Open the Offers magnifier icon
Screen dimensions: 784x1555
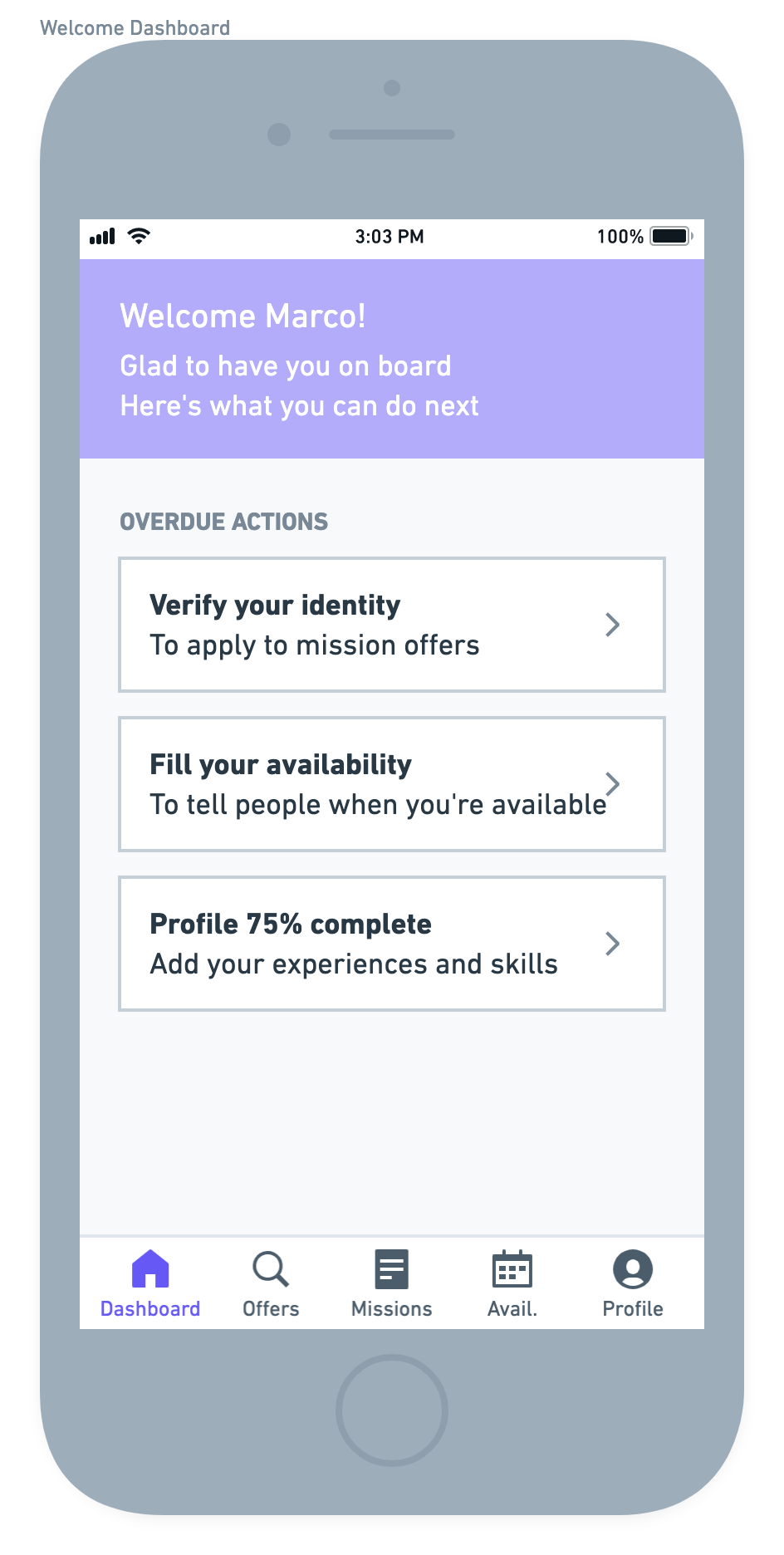271,1269
